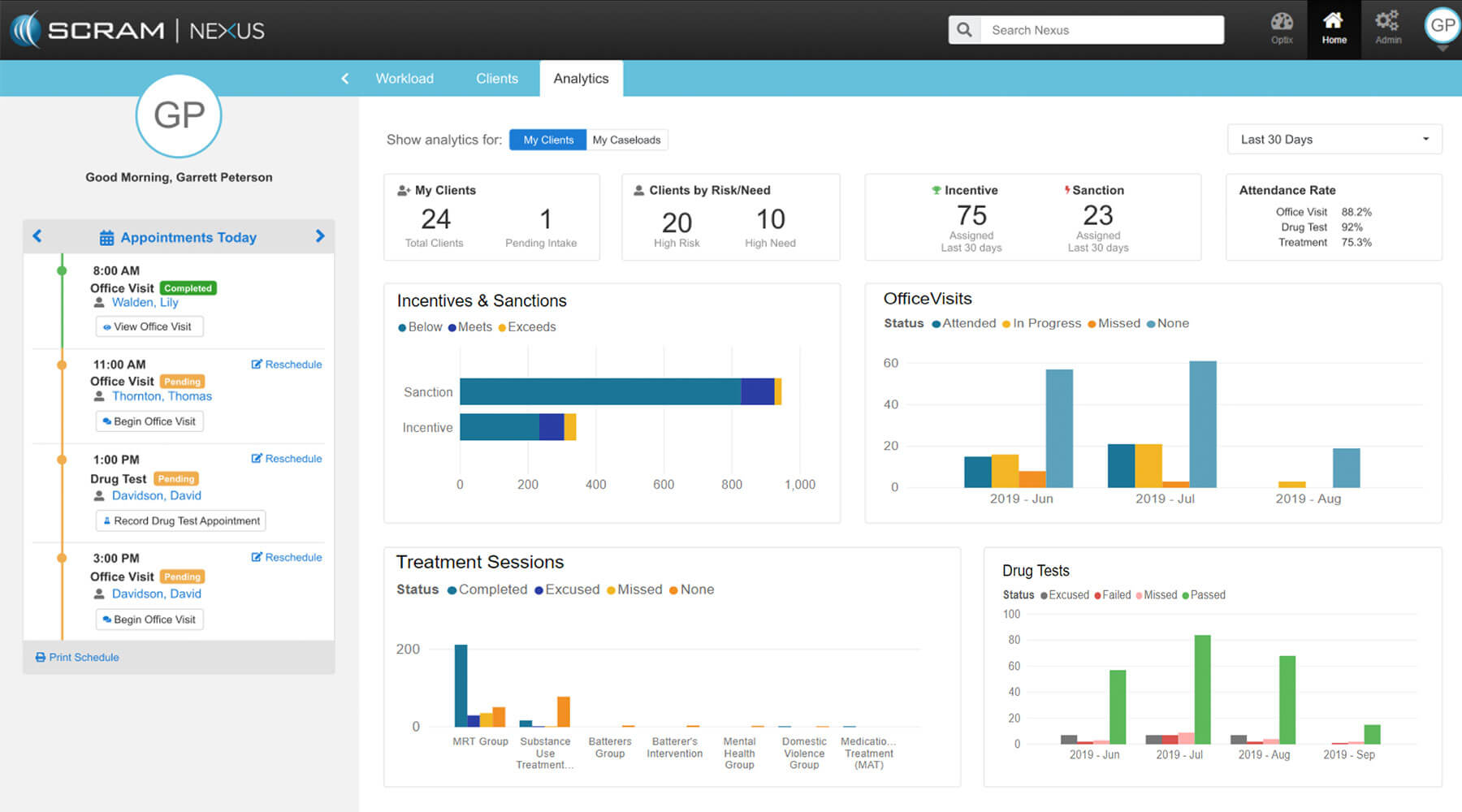Viewport: 1462px width, 812px height.
Task: Open Admin gears icon
Action: click(x=1387, y=20)
